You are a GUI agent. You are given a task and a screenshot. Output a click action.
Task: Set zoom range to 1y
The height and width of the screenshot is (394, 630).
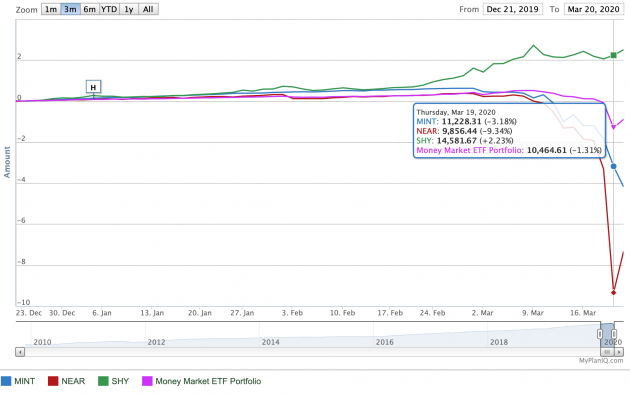tap(129, 9)
